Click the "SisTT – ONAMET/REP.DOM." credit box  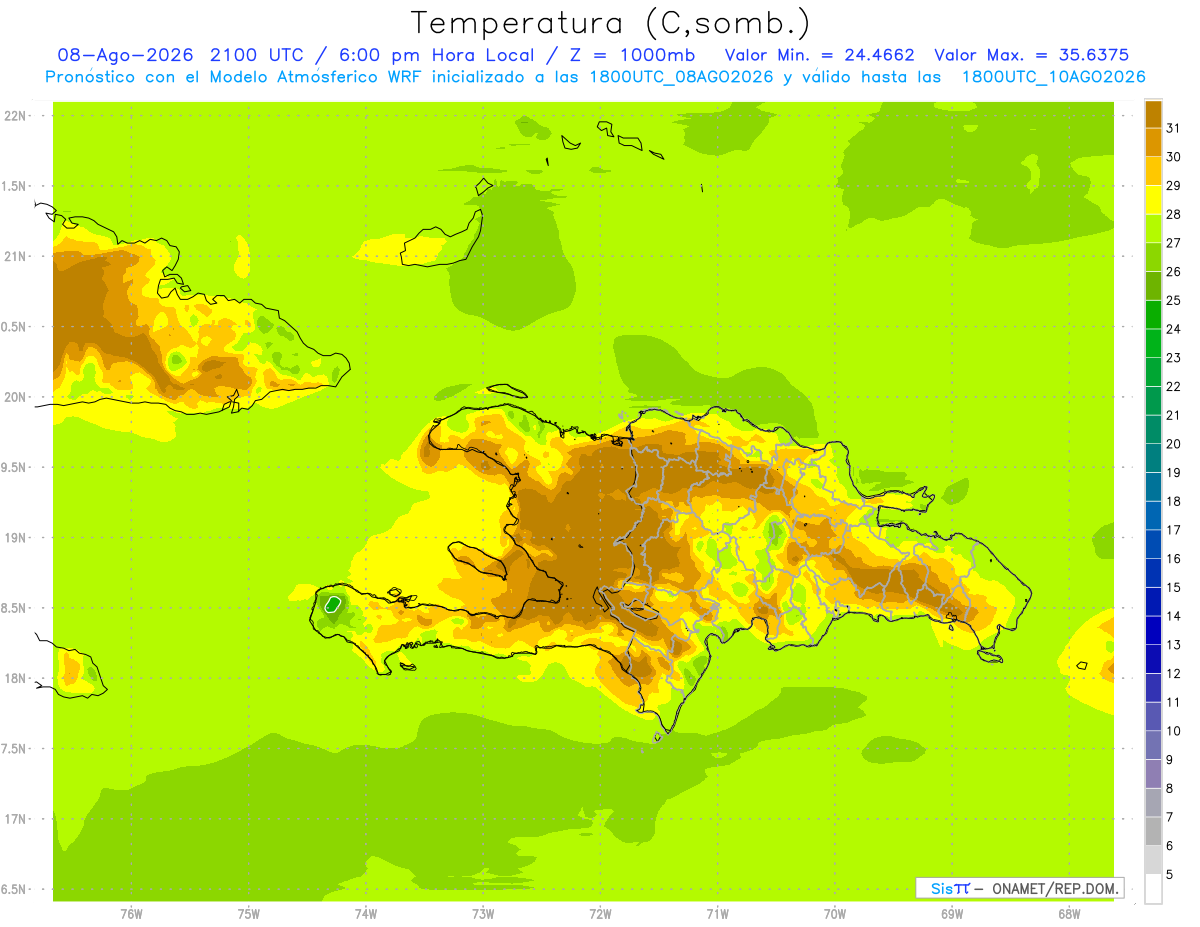click(1019, 888)
